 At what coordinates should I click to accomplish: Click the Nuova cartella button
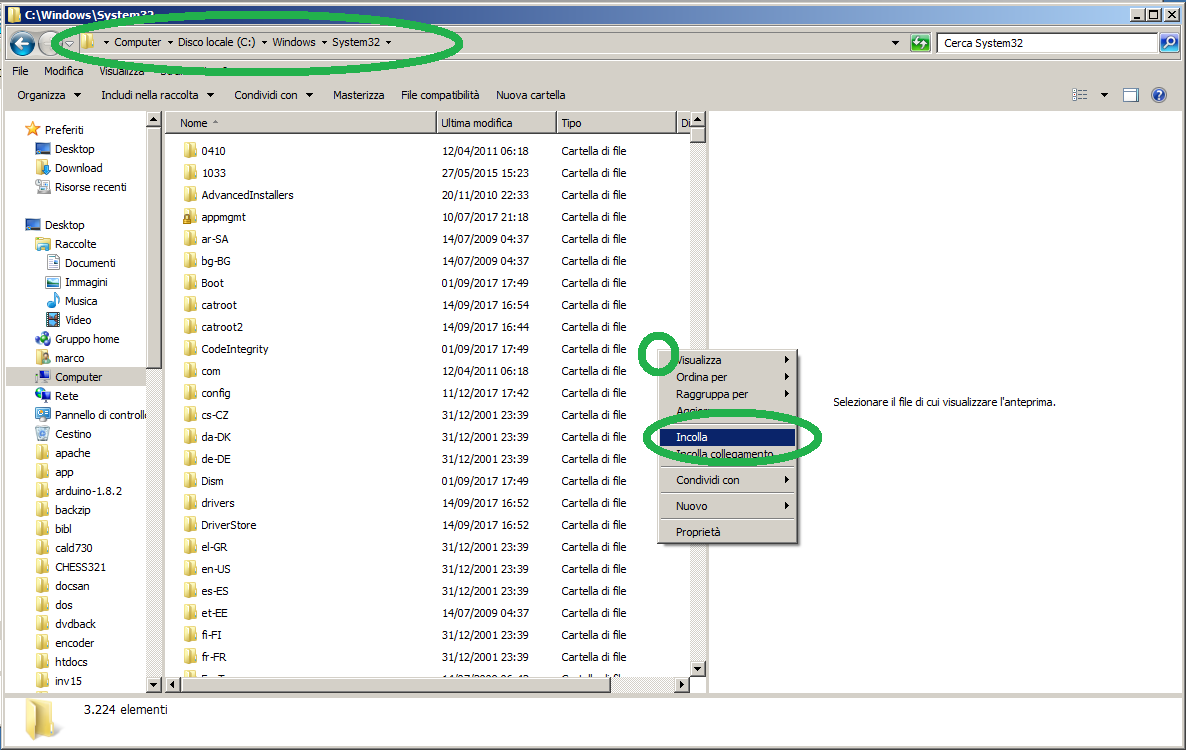pyautogui.click(x=530, y=95)
